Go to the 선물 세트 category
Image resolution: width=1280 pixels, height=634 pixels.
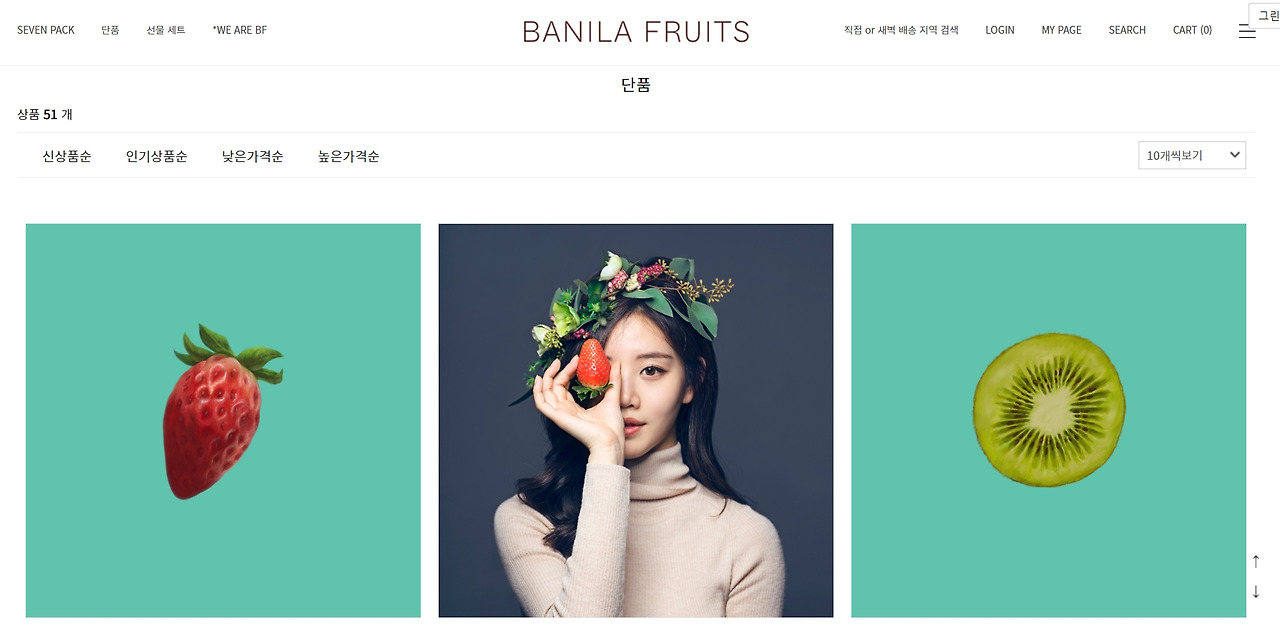pos(166,30)
